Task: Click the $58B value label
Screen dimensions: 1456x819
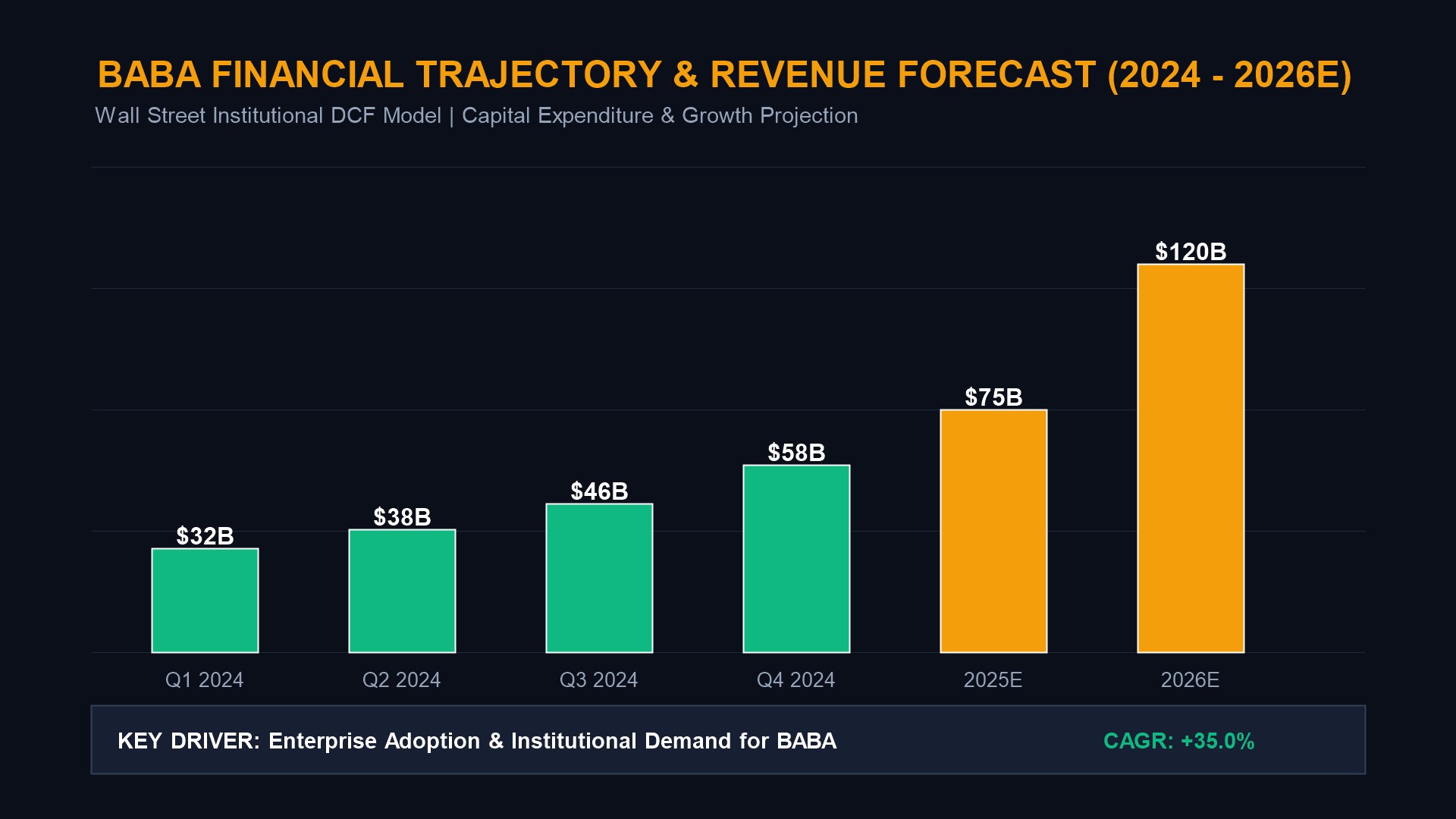Action: [796, 452]
